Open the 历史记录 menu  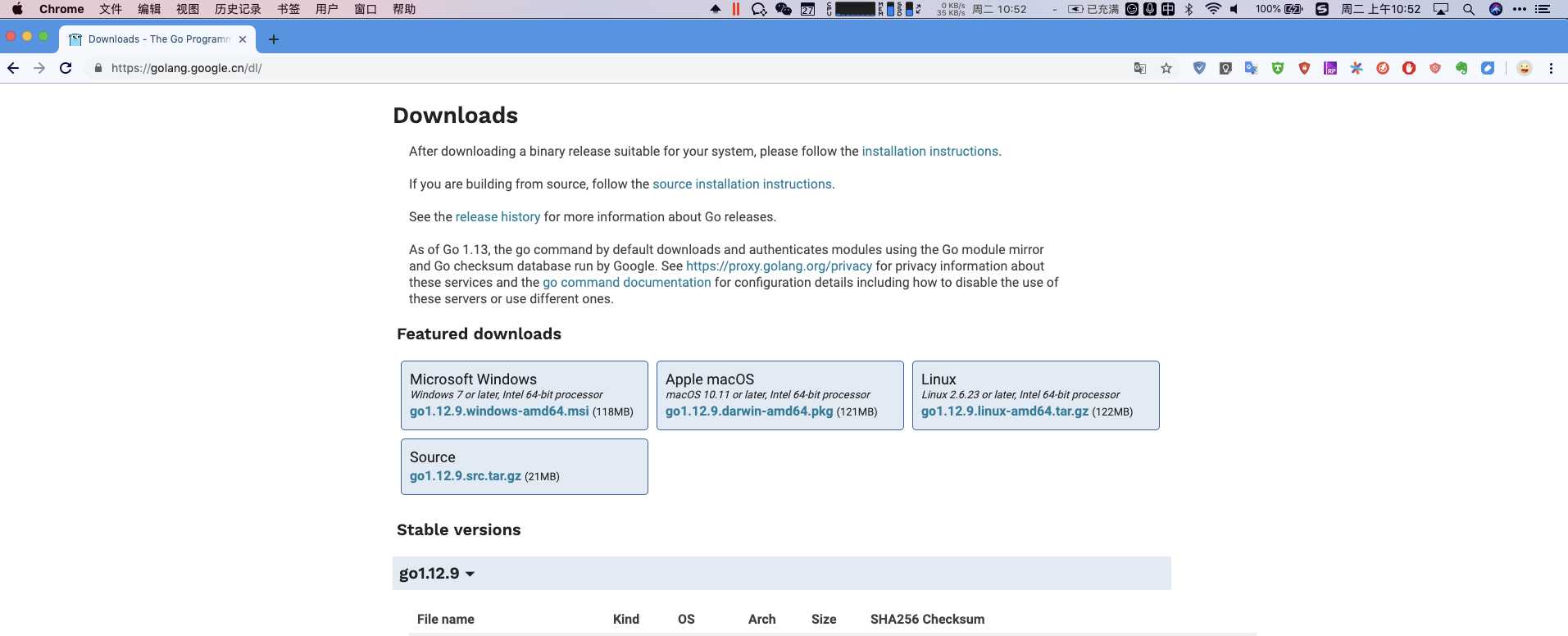[238, 9]
